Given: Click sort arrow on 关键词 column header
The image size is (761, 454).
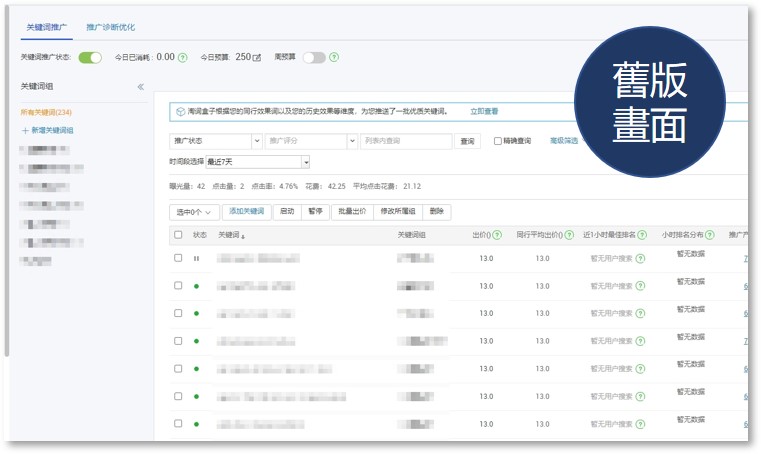Looking at the screenshot, I should coord(243,236).
